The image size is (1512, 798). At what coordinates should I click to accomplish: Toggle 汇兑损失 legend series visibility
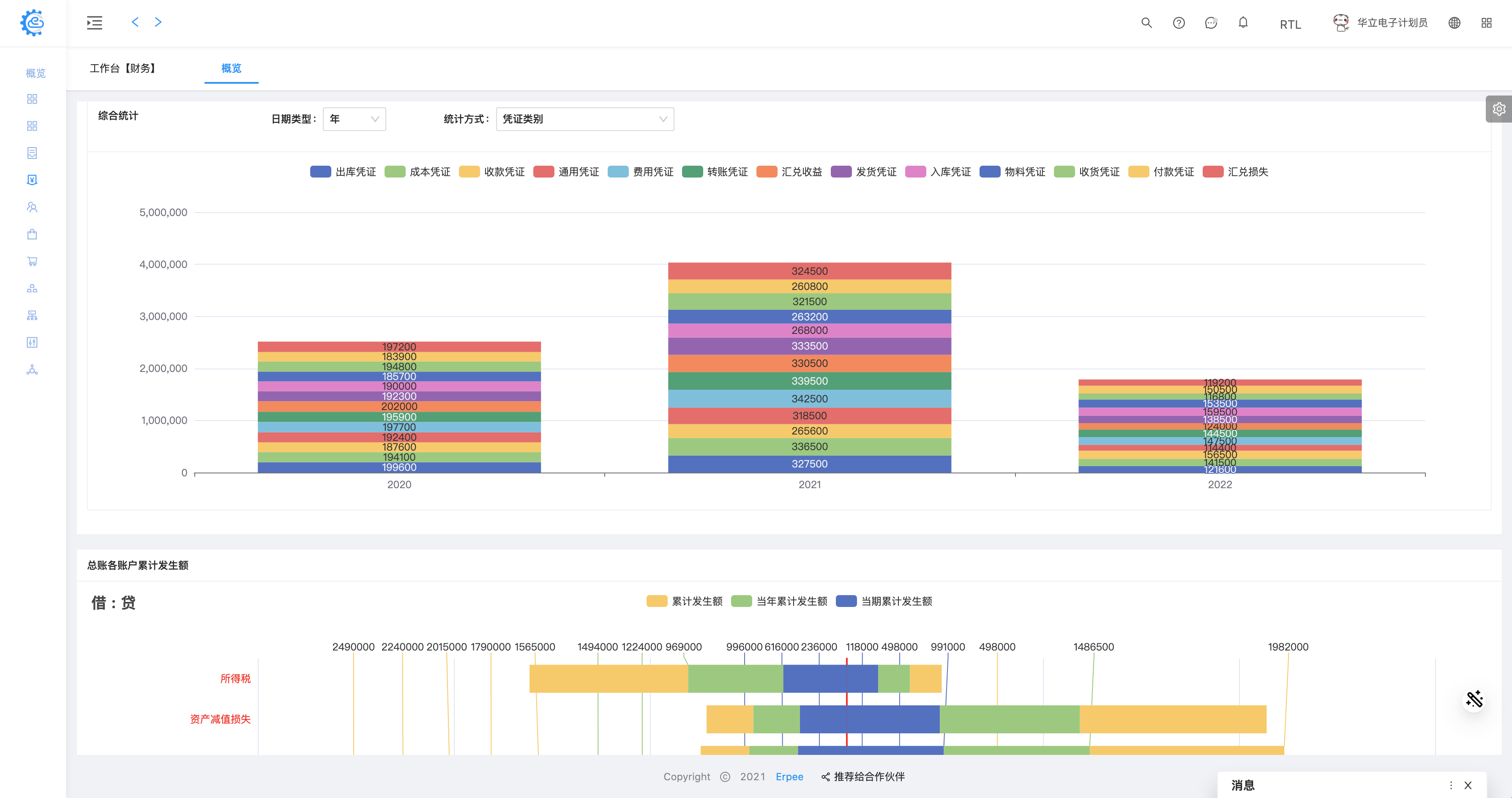[1236, 172]
